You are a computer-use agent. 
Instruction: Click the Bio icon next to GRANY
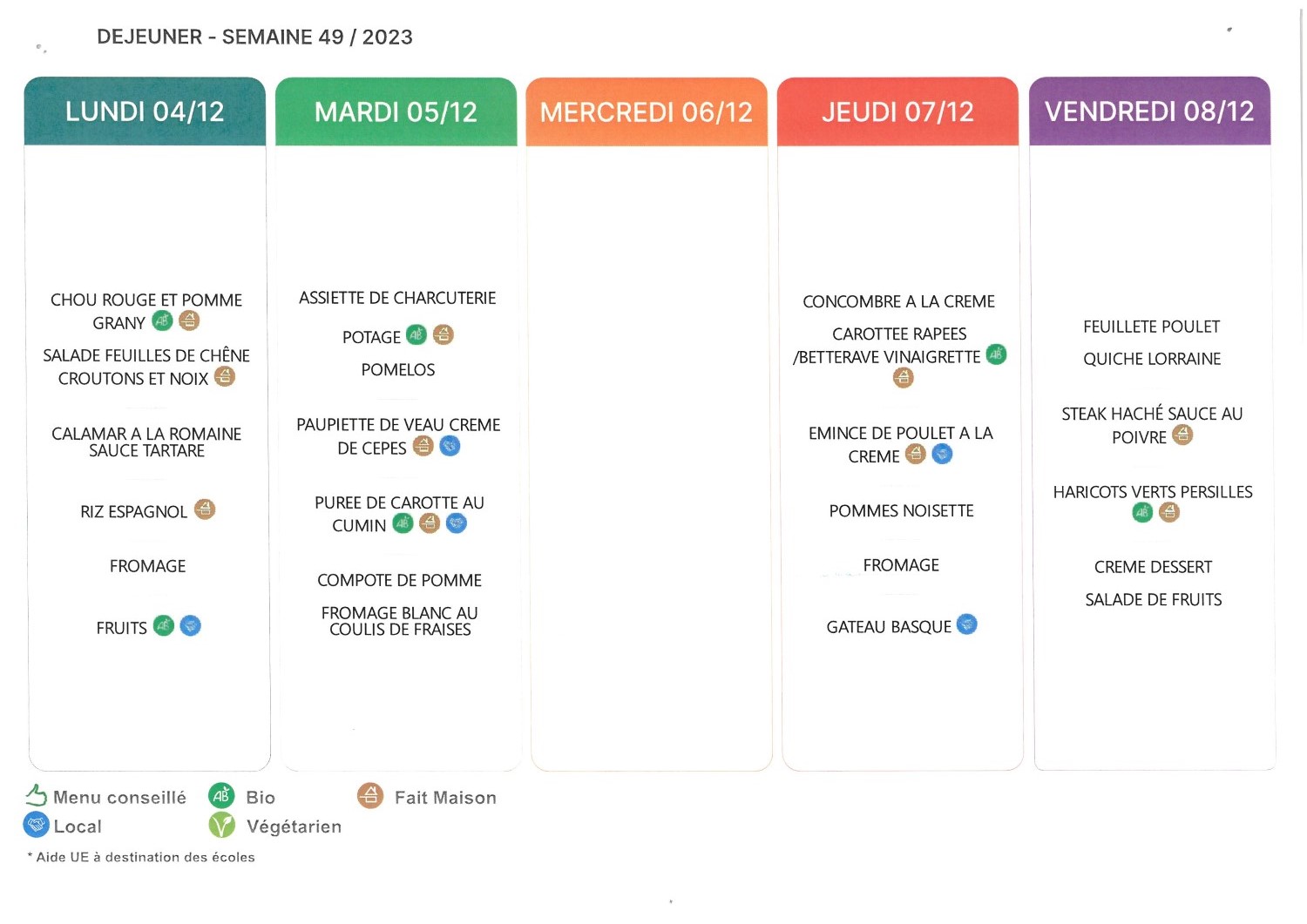click(x=163, y=320)
